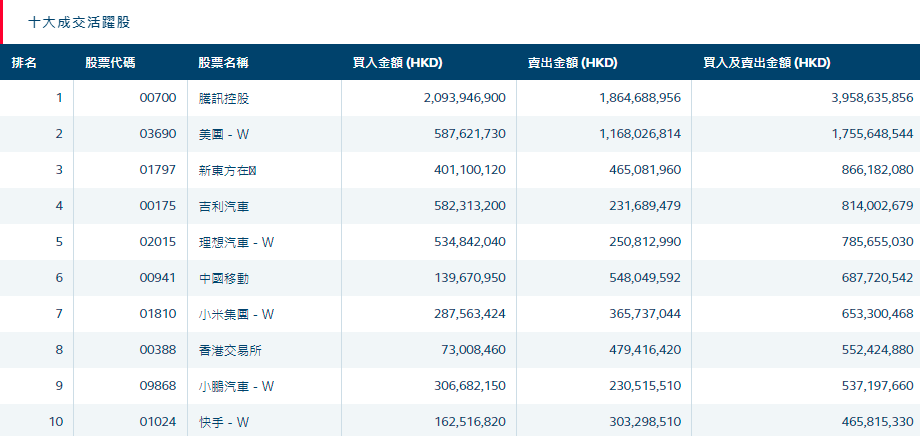Screen dimensions: 920x436
Task: Select stock code 00700
Action: [158, 98]
